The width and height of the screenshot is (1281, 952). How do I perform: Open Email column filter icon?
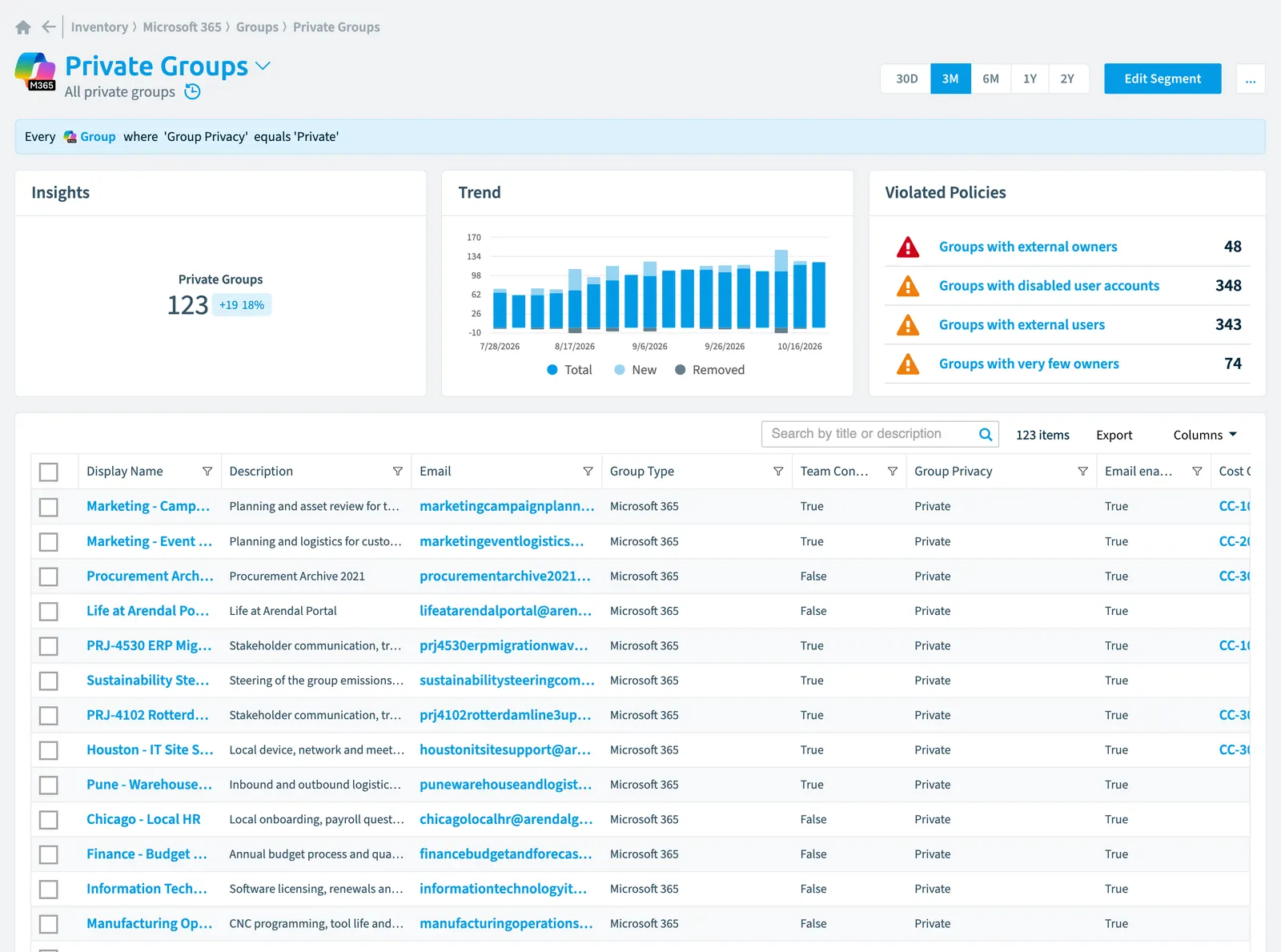pos(588,472)
